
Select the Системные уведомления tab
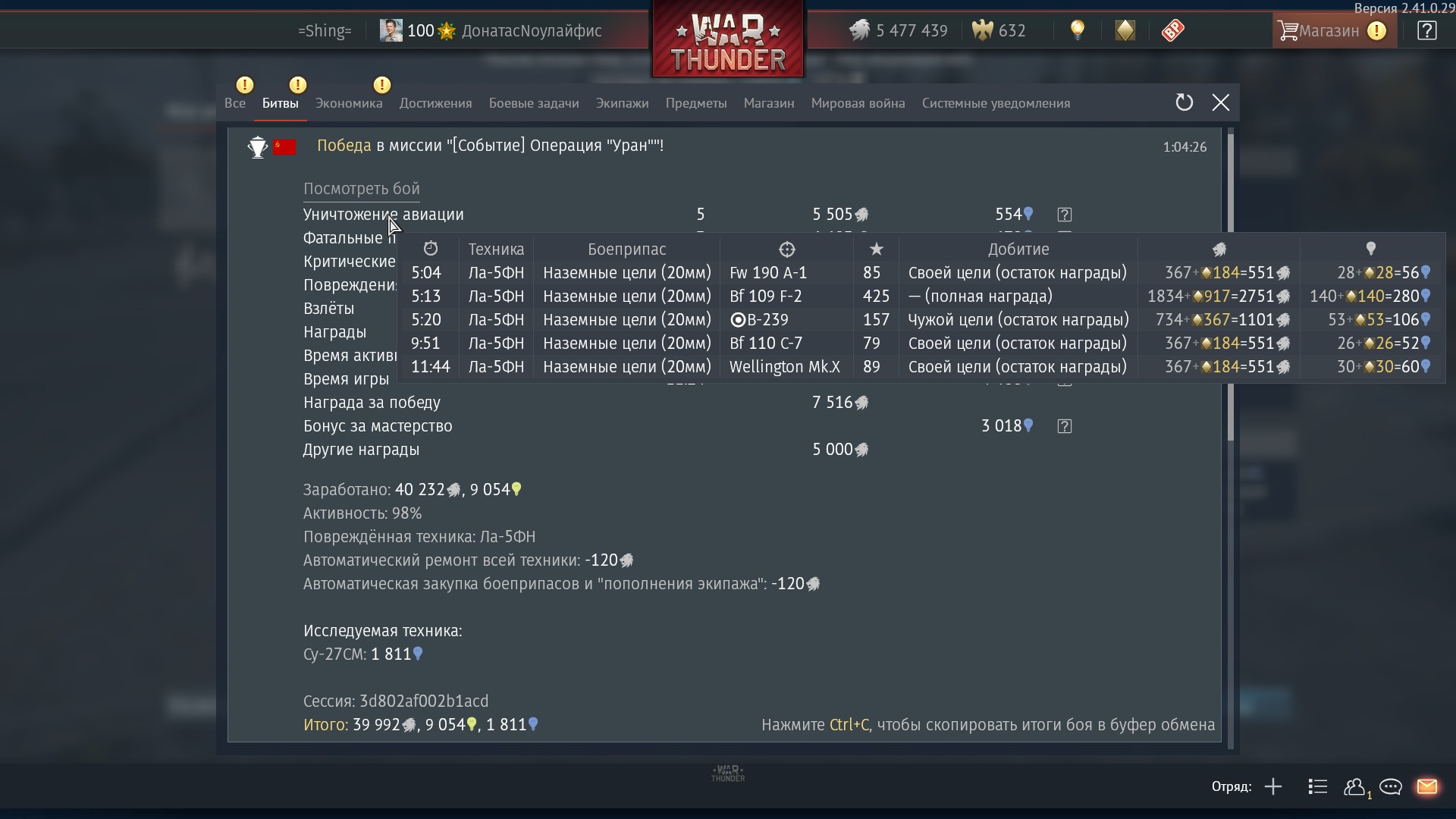[x=996, y=103]
